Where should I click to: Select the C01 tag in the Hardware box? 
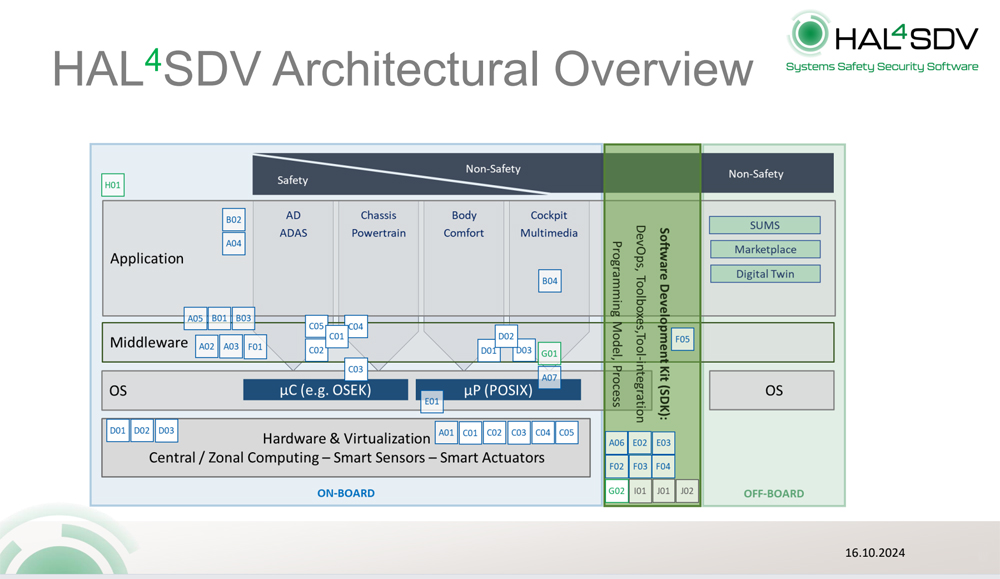tap(470, 432)
